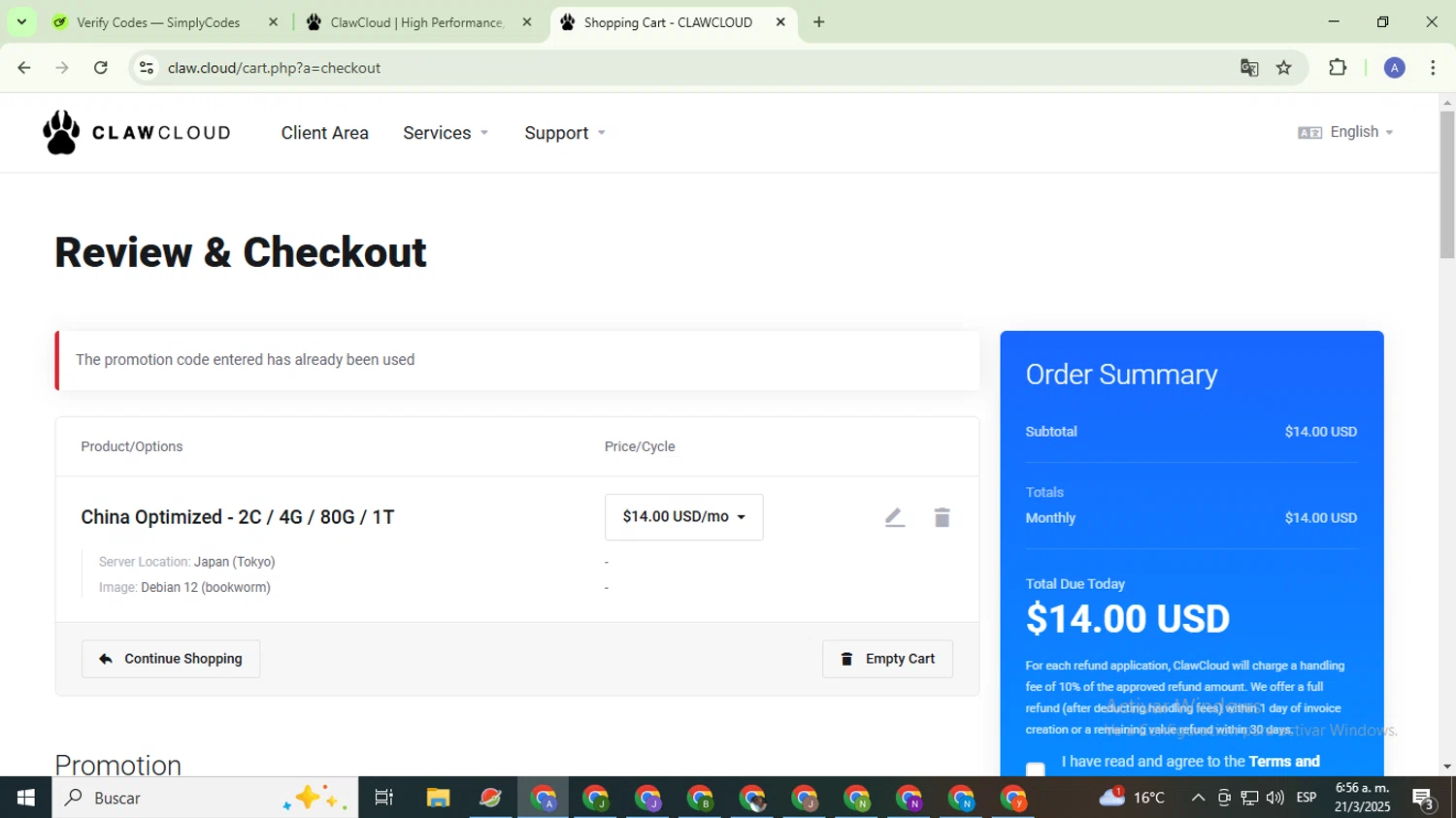Expand the Services menu
Screen dimensions: 1456x818
pyautogui.click(x=446, y=133)
